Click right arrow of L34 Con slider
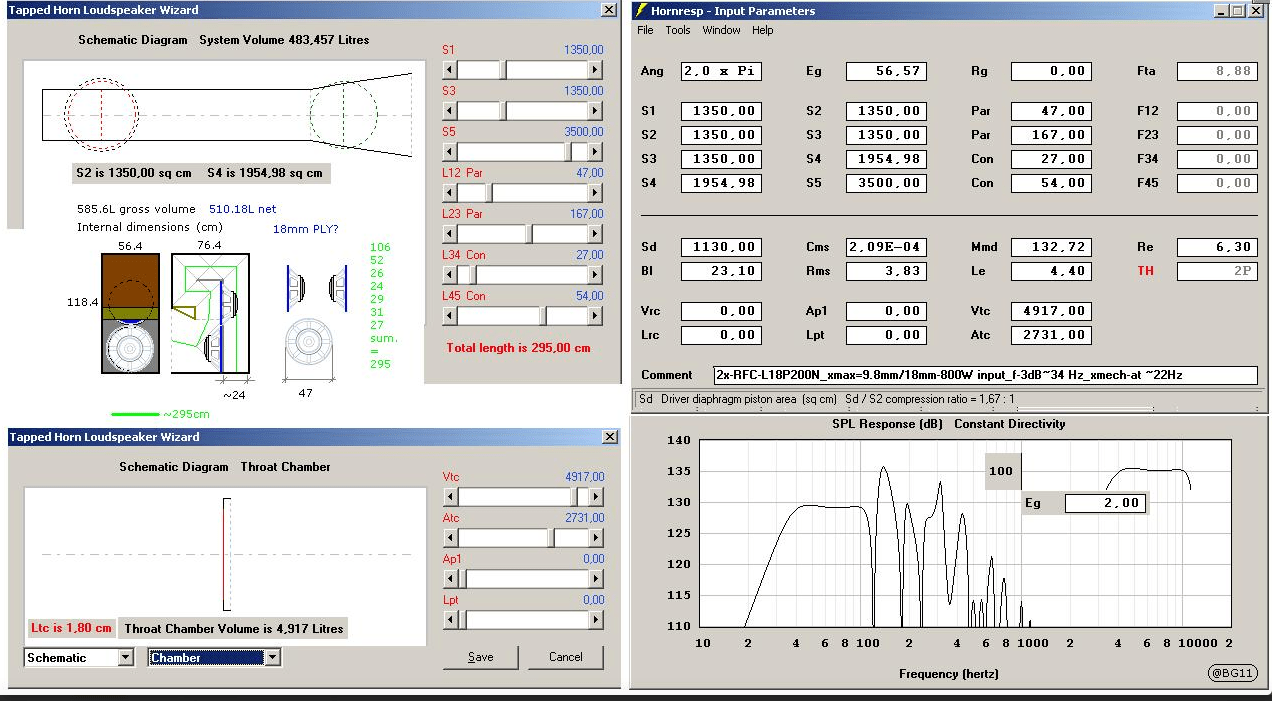This screenshot has width=1272, height=701. point(596,275)
